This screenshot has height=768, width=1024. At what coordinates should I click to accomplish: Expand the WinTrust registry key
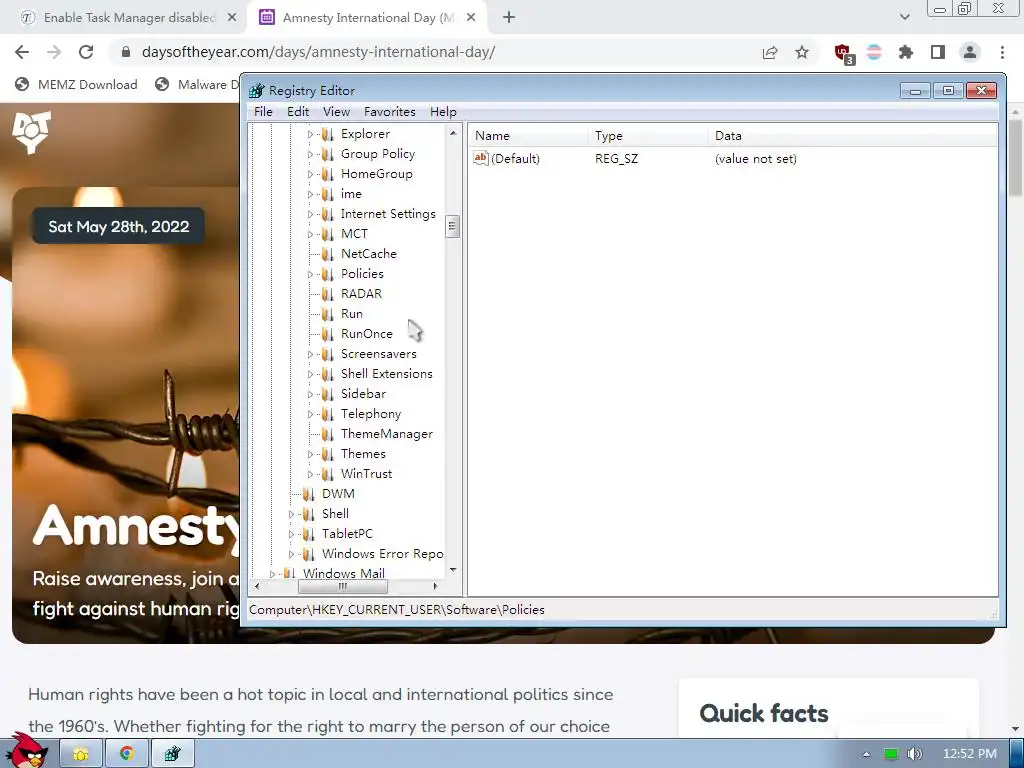[310, 474]
